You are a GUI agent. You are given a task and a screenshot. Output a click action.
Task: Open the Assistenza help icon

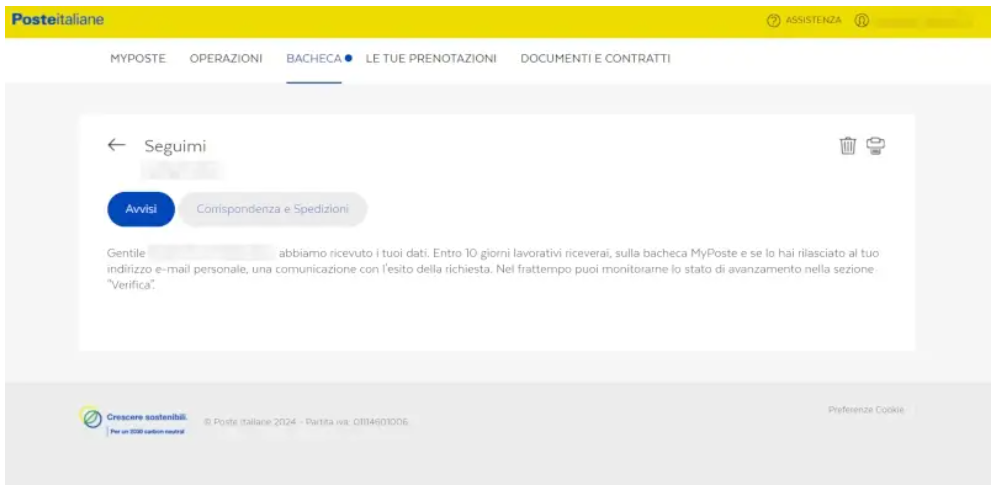click(x=773, y=21)
